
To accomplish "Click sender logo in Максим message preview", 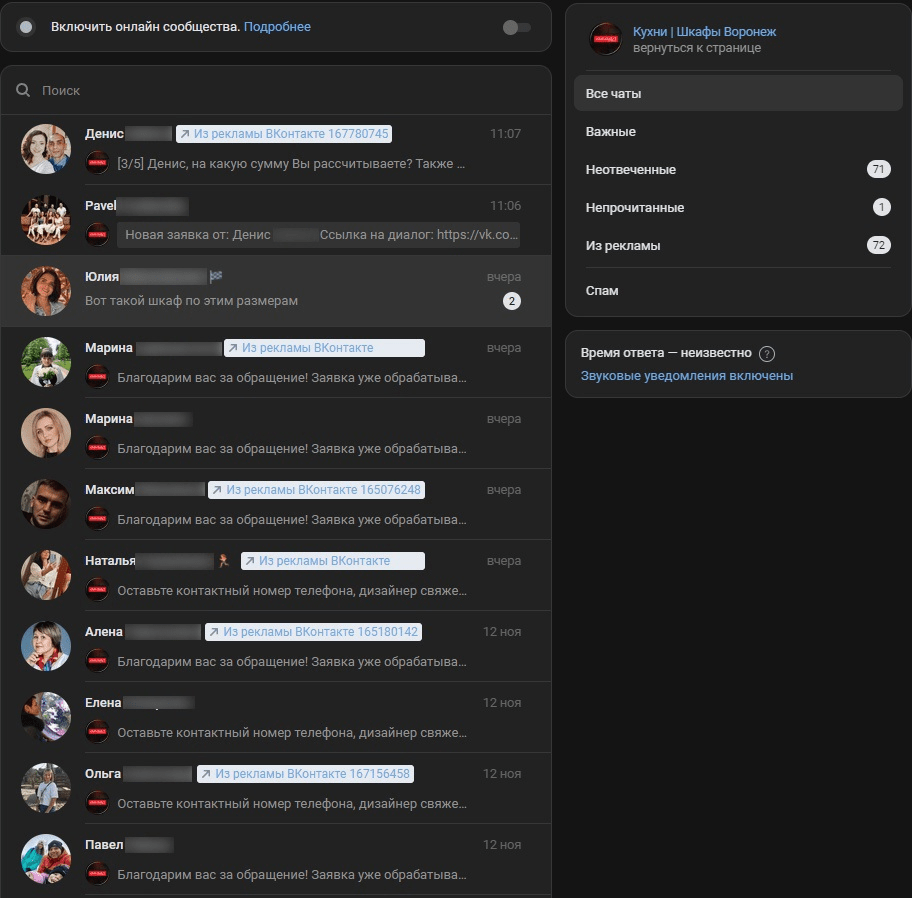I will point(98,518).
